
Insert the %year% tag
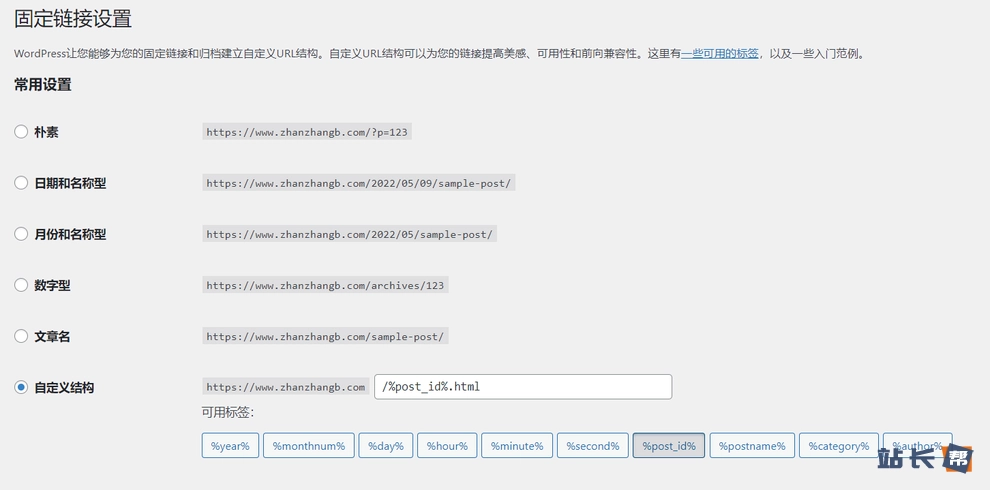point(230,446)
